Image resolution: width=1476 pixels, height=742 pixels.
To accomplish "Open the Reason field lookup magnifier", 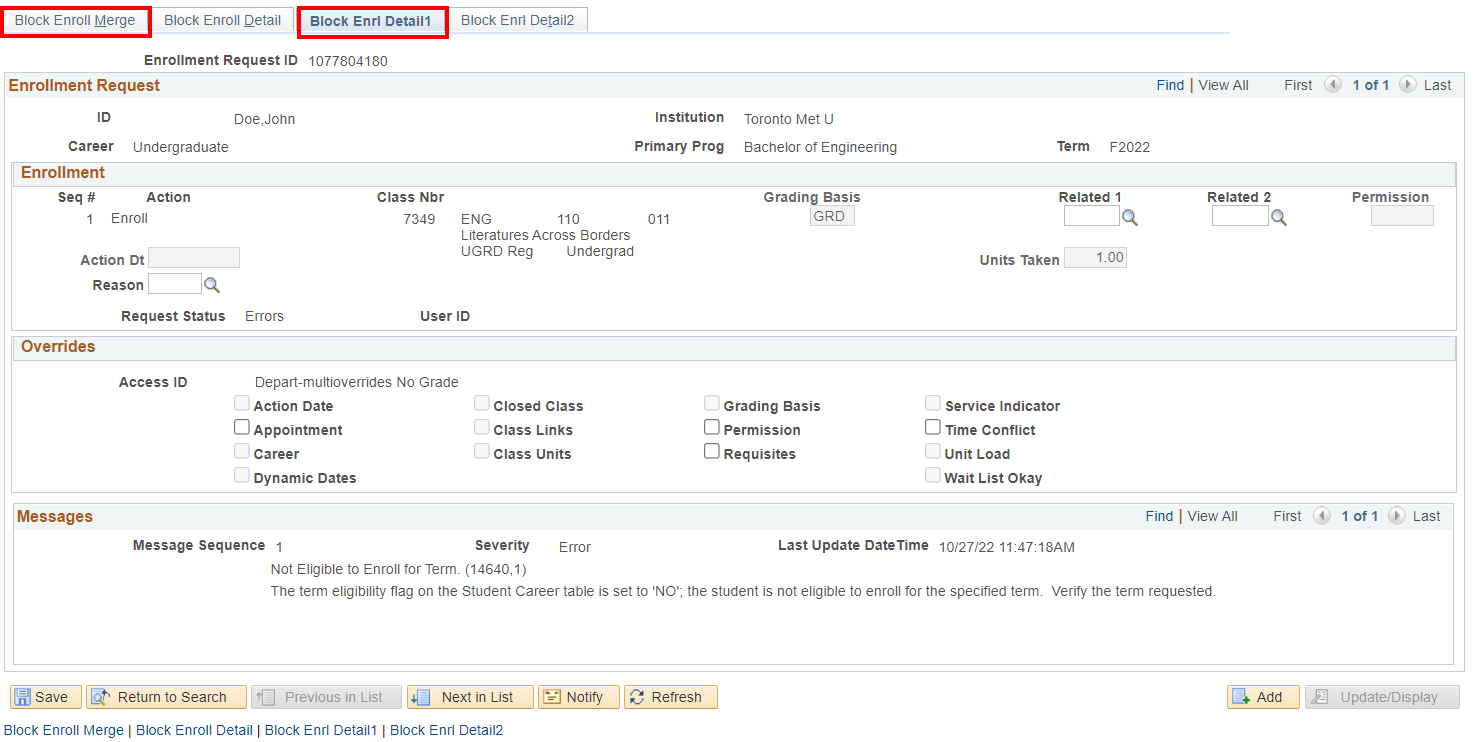I will 211,285.
